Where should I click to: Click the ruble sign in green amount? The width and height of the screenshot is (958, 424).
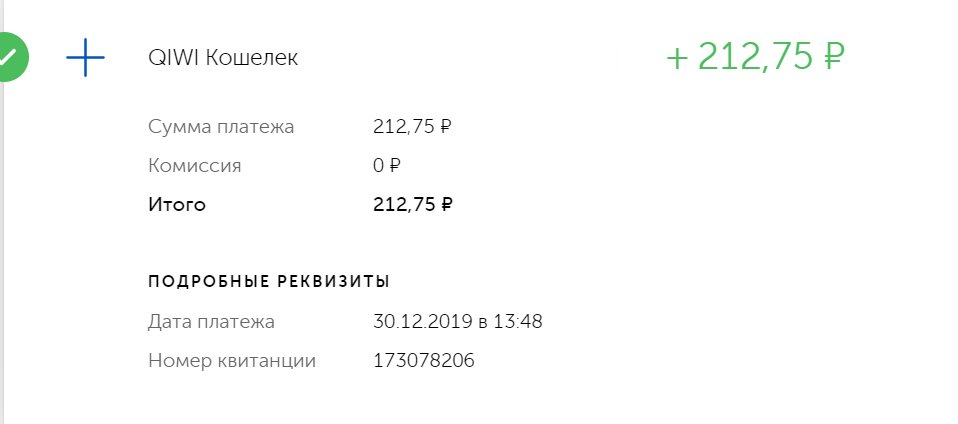point(835,58)
